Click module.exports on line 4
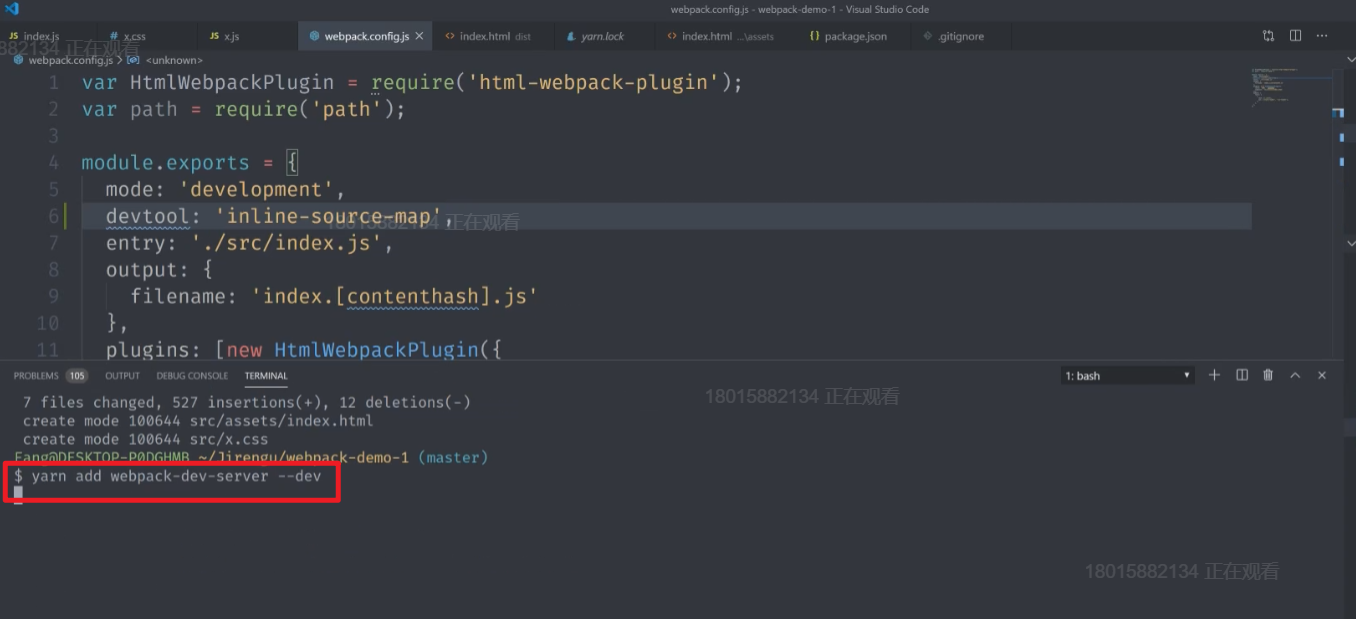The width and height of the screenshot is (1356, 619). (x=165, y=162)
